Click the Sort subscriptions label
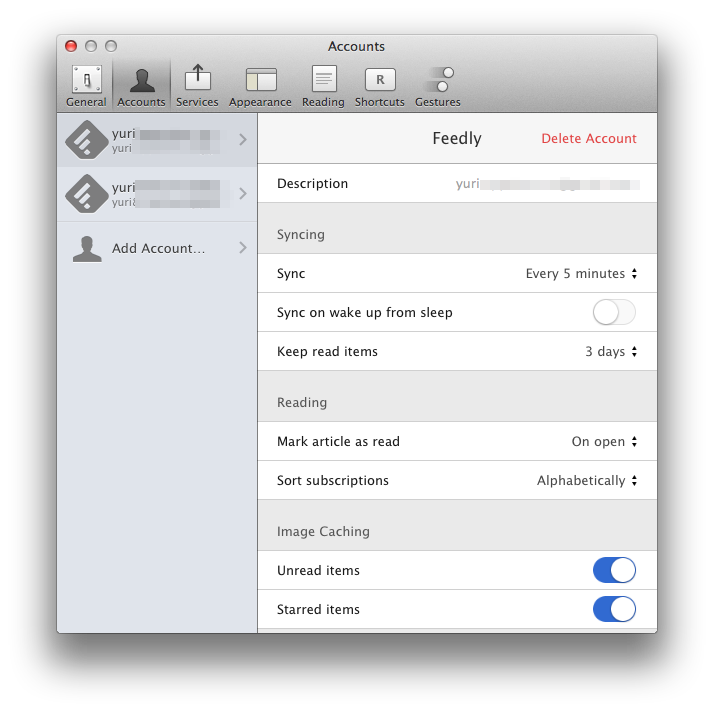The image size is (714, 712). pyautogui.click(x=333, y=481)
